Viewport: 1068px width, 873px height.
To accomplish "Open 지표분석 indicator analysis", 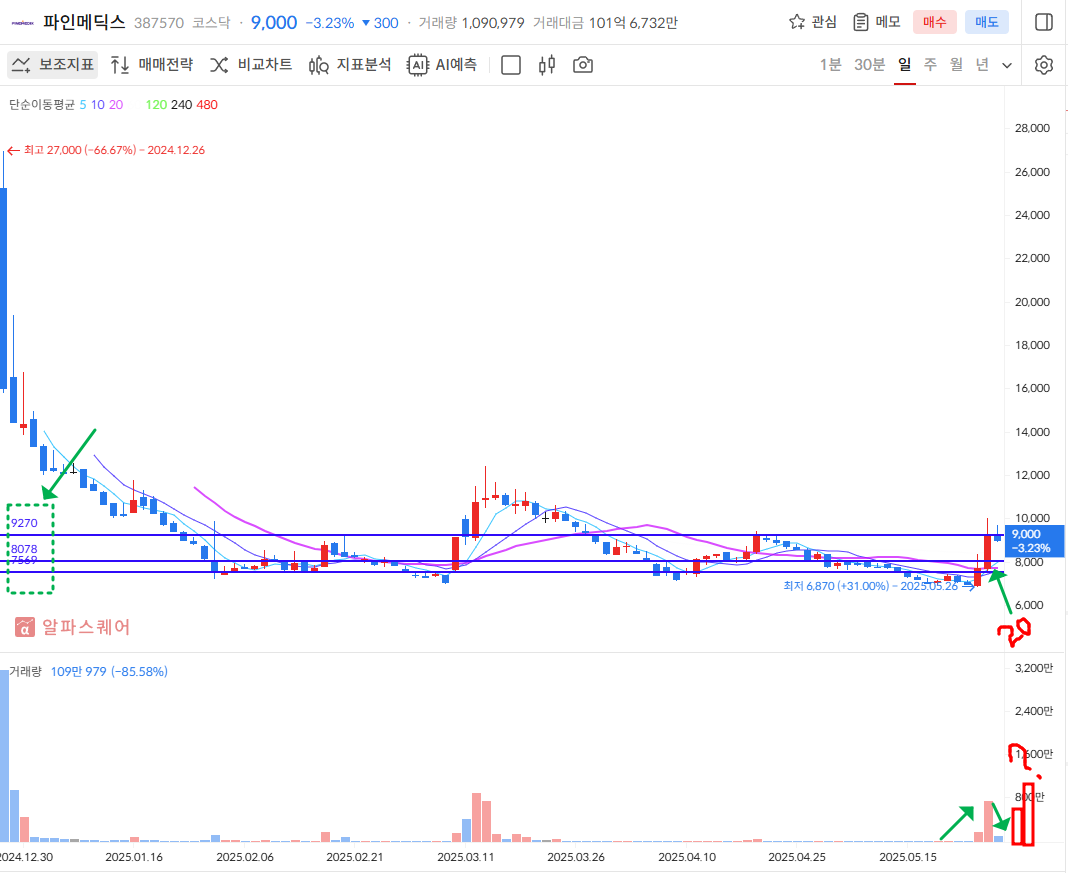I will (x=350, y=65).
